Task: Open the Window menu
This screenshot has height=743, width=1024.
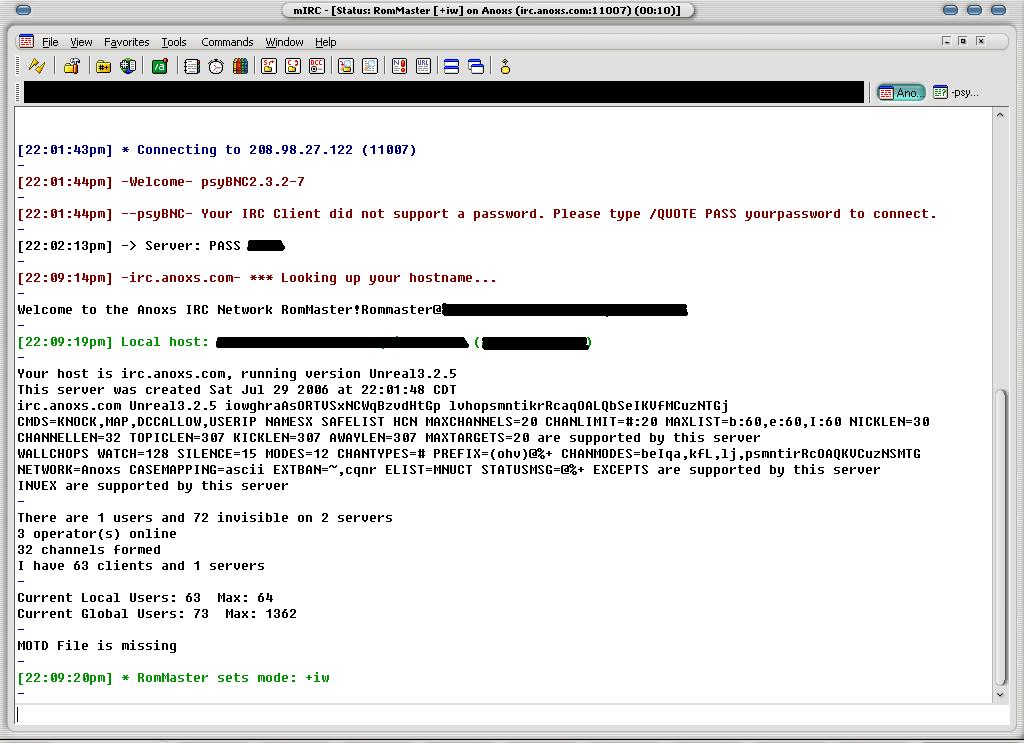Action: click(284, 42)
